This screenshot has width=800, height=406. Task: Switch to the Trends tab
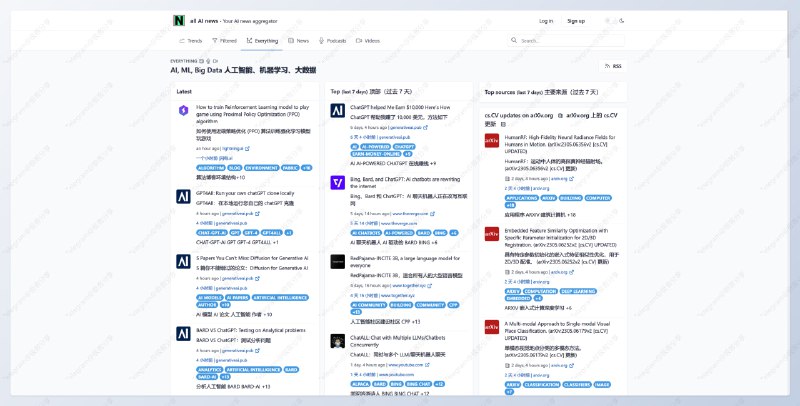190,41
